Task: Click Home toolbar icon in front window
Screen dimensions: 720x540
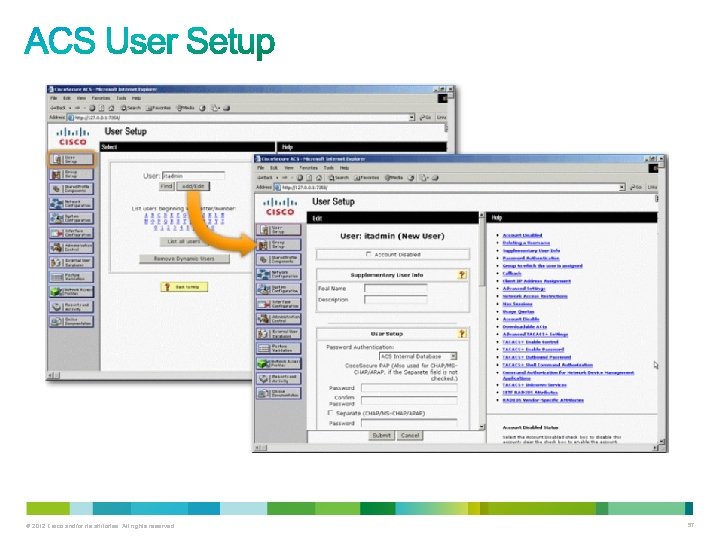Action: coord(319,178)
